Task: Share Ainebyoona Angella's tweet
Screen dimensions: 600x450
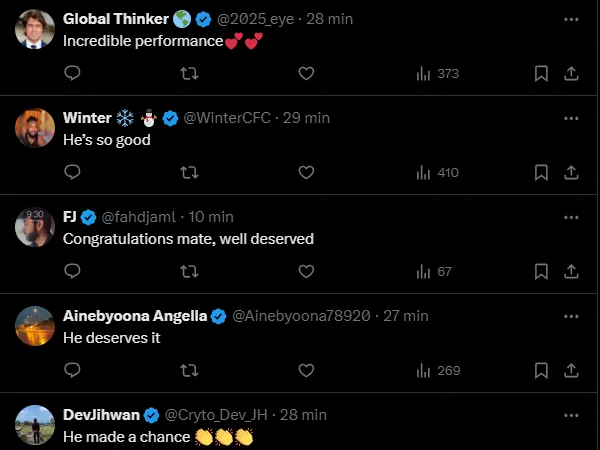Action: [571, 370]
